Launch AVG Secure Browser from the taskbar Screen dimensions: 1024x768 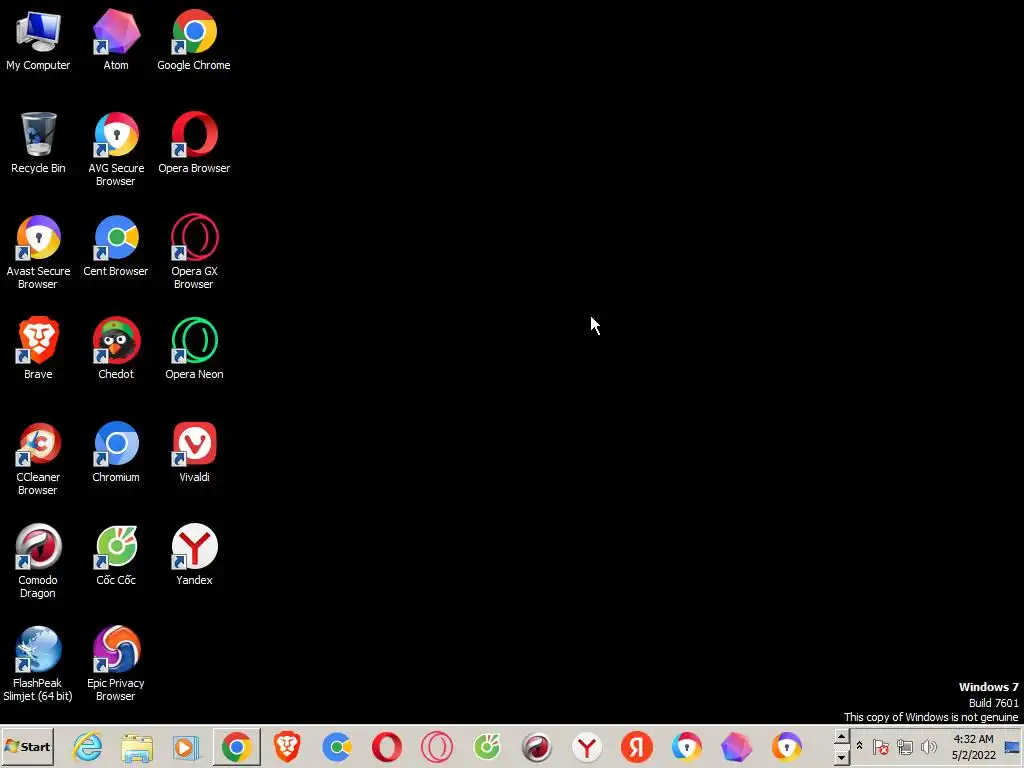[x=686, y=746]
